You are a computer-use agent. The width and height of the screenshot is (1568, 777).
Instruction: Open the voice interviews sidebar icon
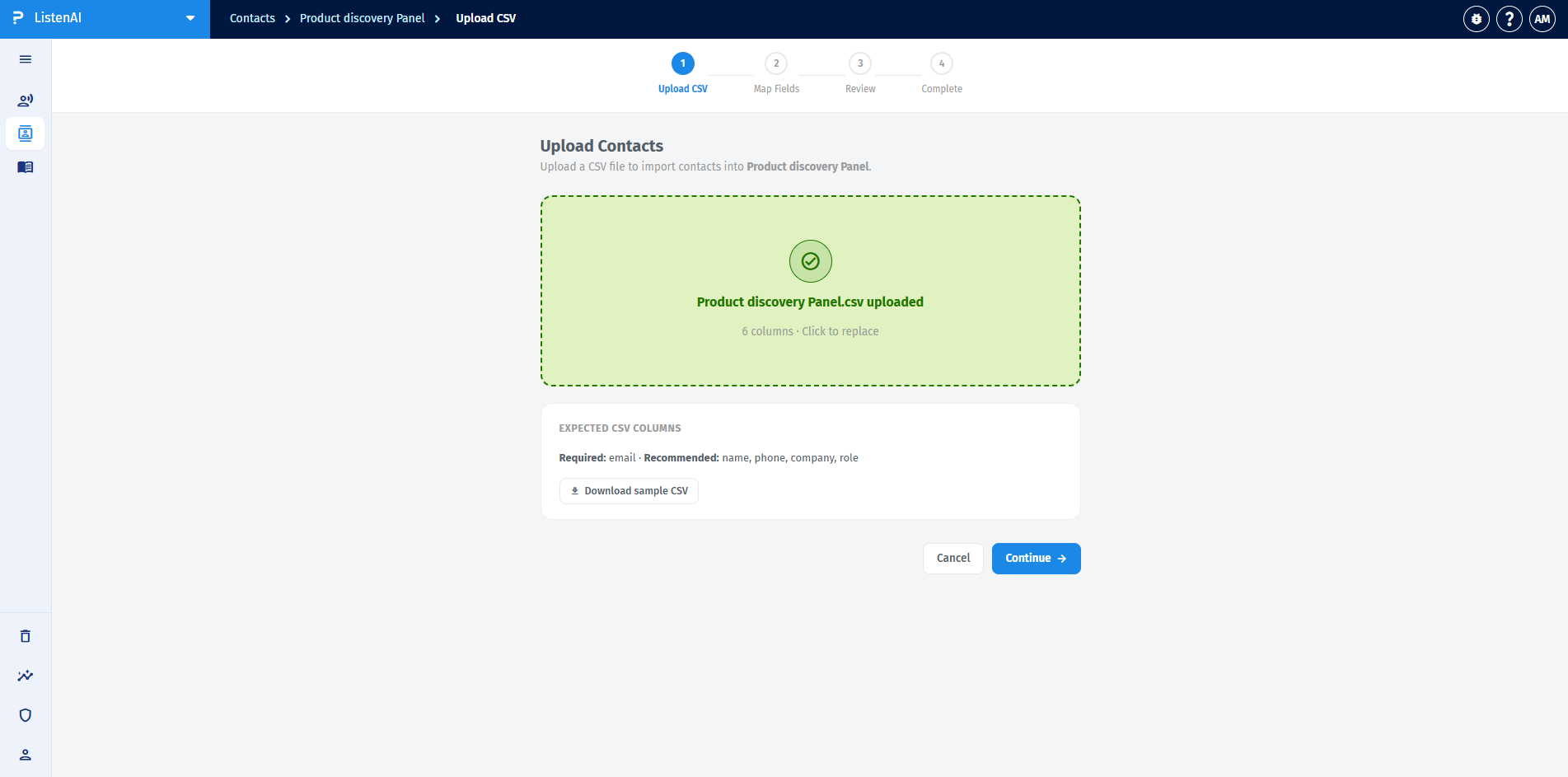26,101
